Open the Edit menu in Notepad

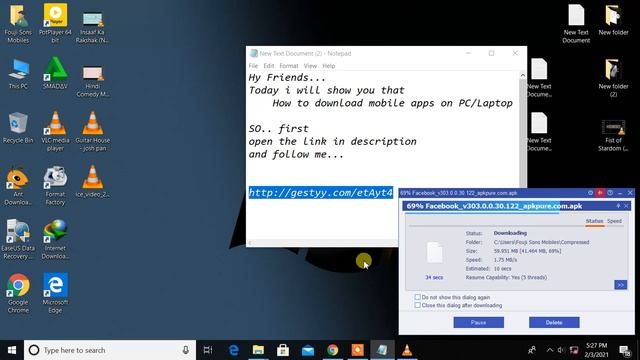(x=269, y=66)
